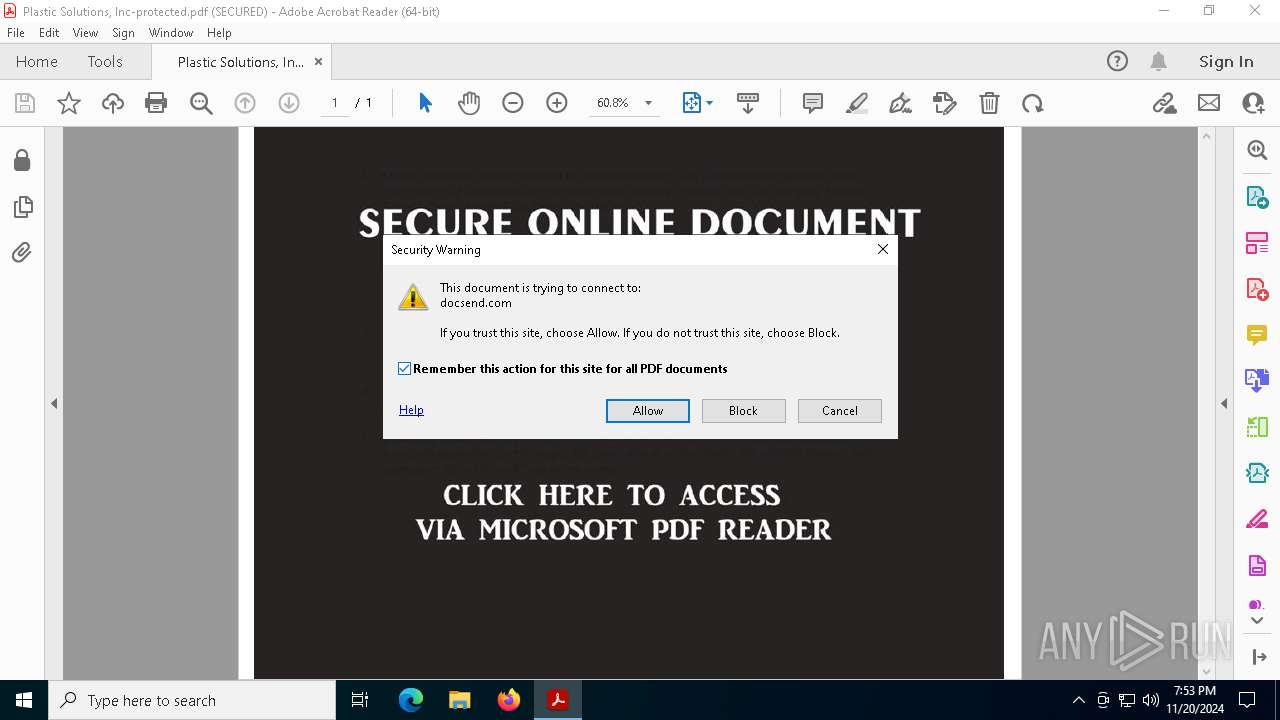Open the Find text magnifier tool
This screenshot has width=1280, height=720.
(x=201, y=103)
